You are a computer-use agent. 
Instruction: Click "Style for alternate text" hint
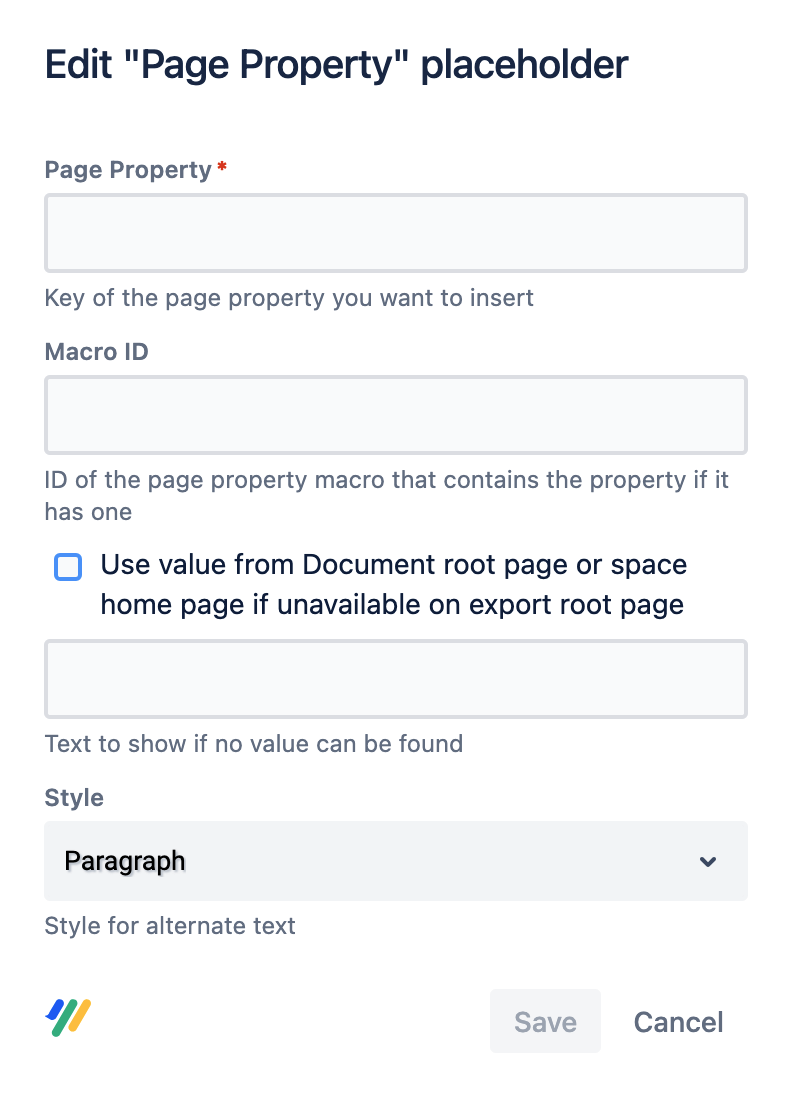170,926
